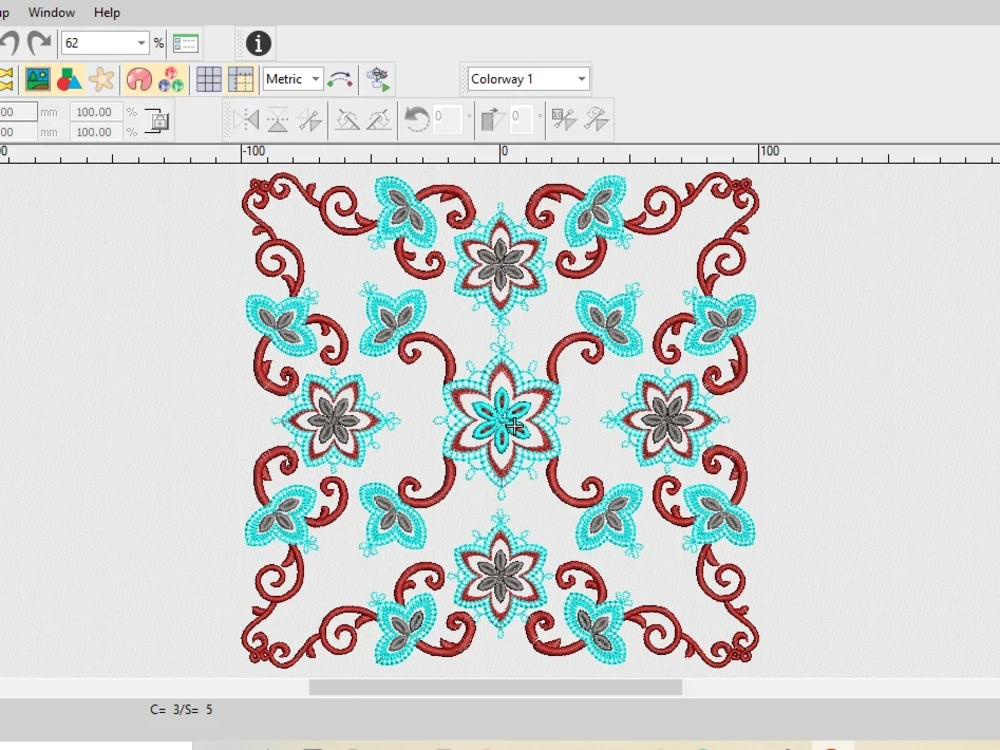Open the Design Information 'i' icon
The height and width of the screenshot is (750, 1000).
click(256, 44)
